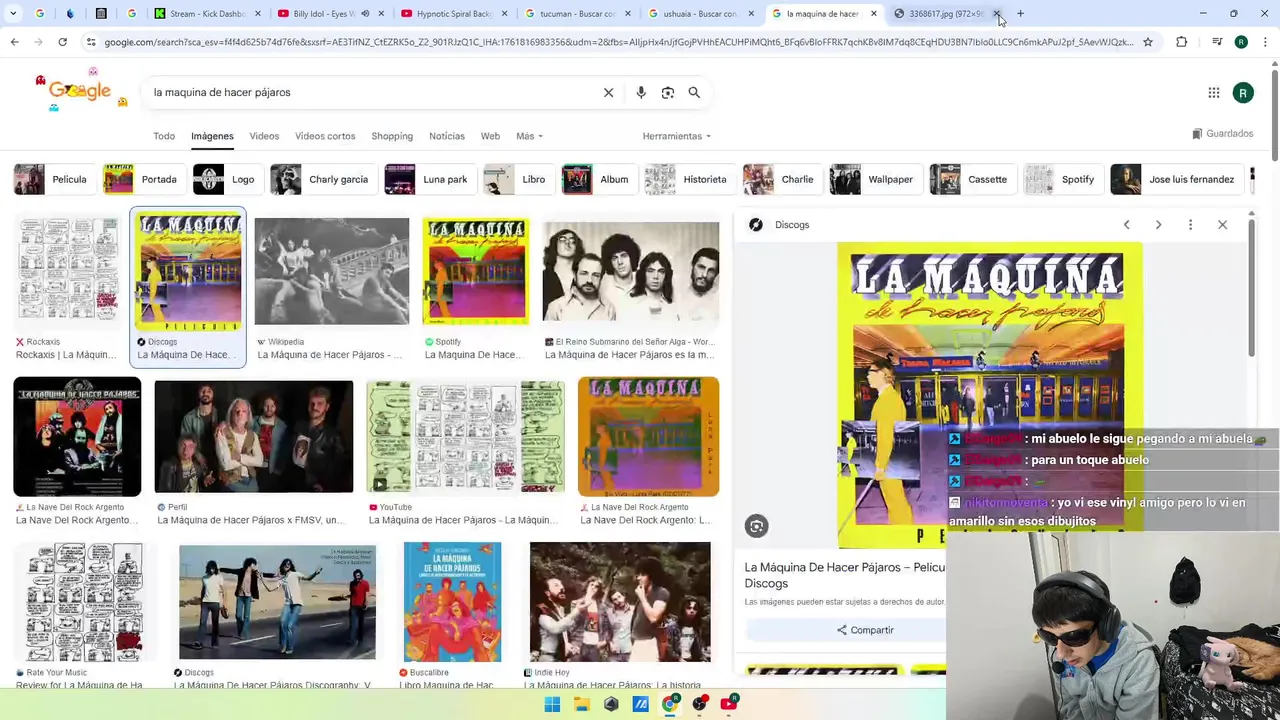Open the new browser tab
This screenshot has width=1280, height=720.
(x=1020, y=13)
